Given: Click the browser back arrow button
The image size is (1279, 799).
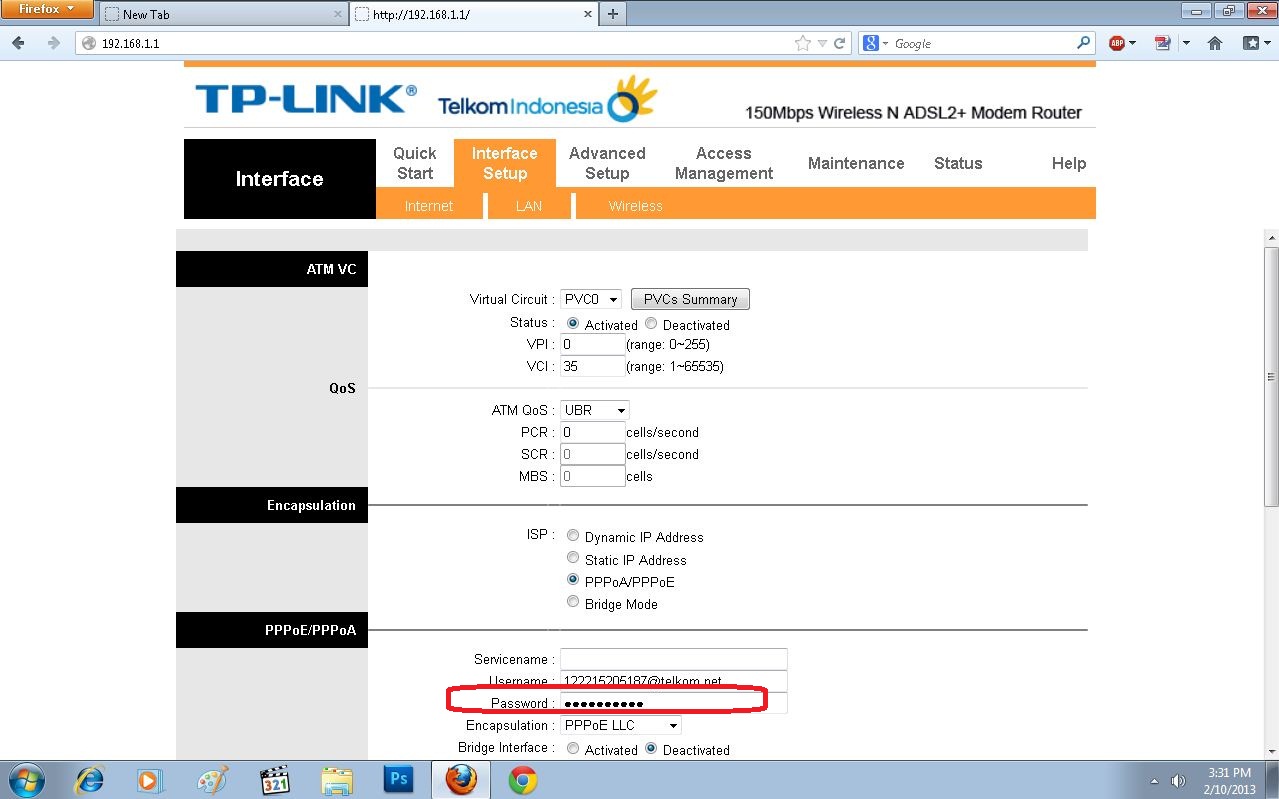Looking at the screenshot, I should [x=19, y=43].
